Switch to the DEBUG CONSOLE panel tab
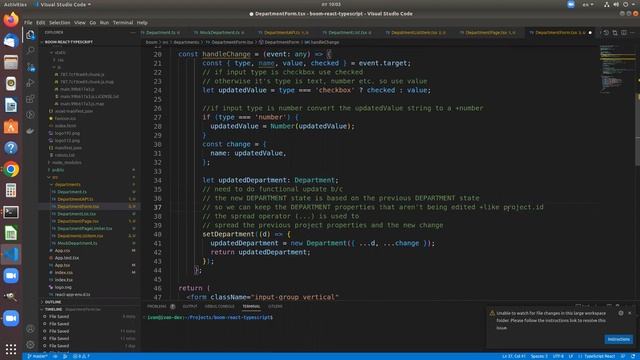Image resolution: width=640 pixels, height=360 pixels. tap(220, 306)
